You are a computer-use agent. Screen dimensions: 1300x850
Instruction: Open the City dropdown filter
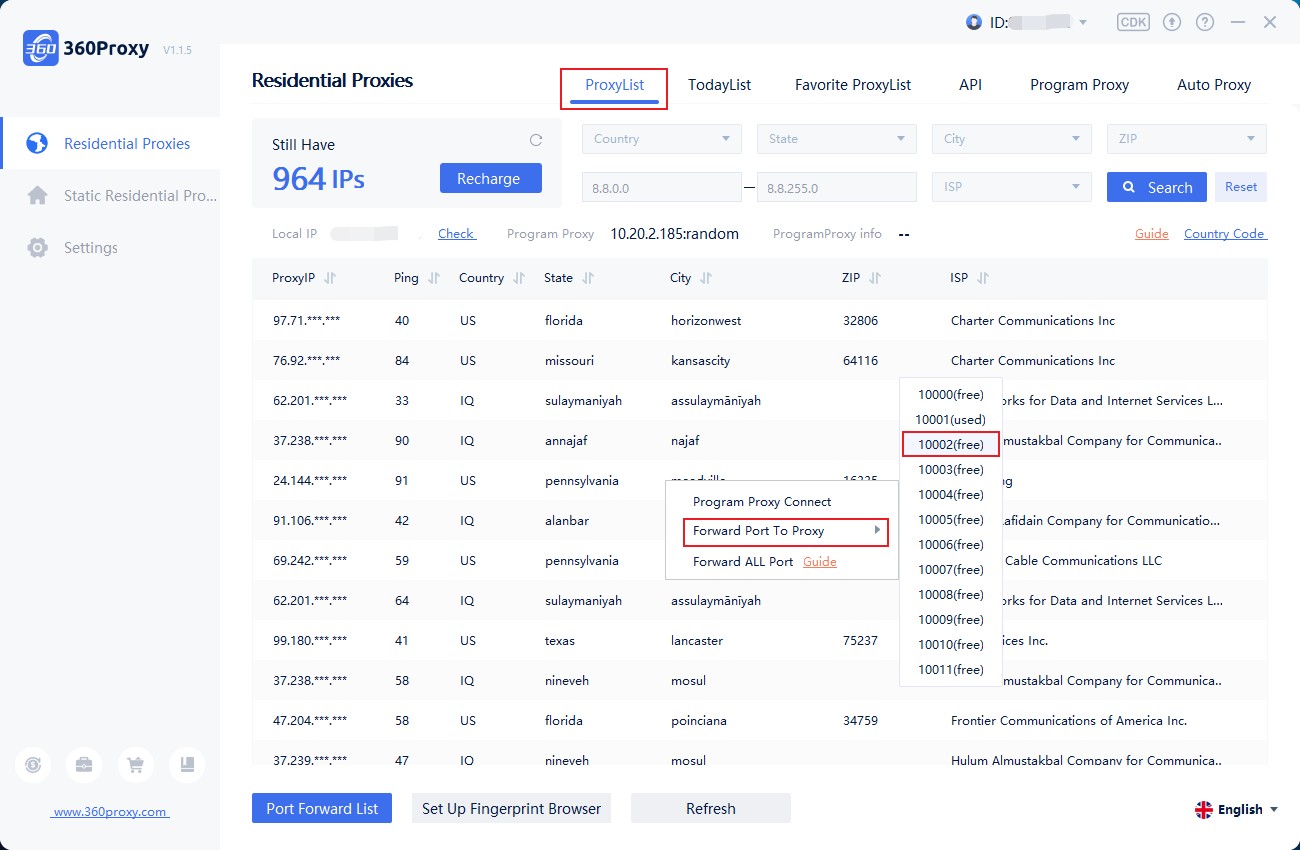coord(1012,139)
